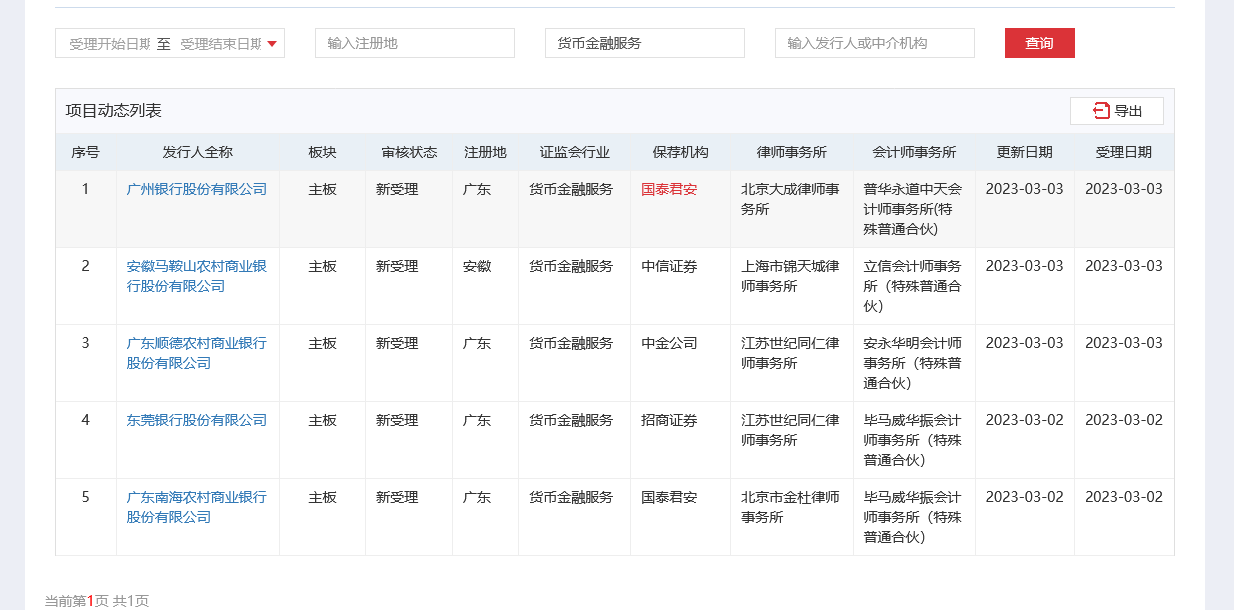Click the 受理日期 column header
Image resolution: width=1234 pixels, height=610 pixels.
pos(1124,152)
